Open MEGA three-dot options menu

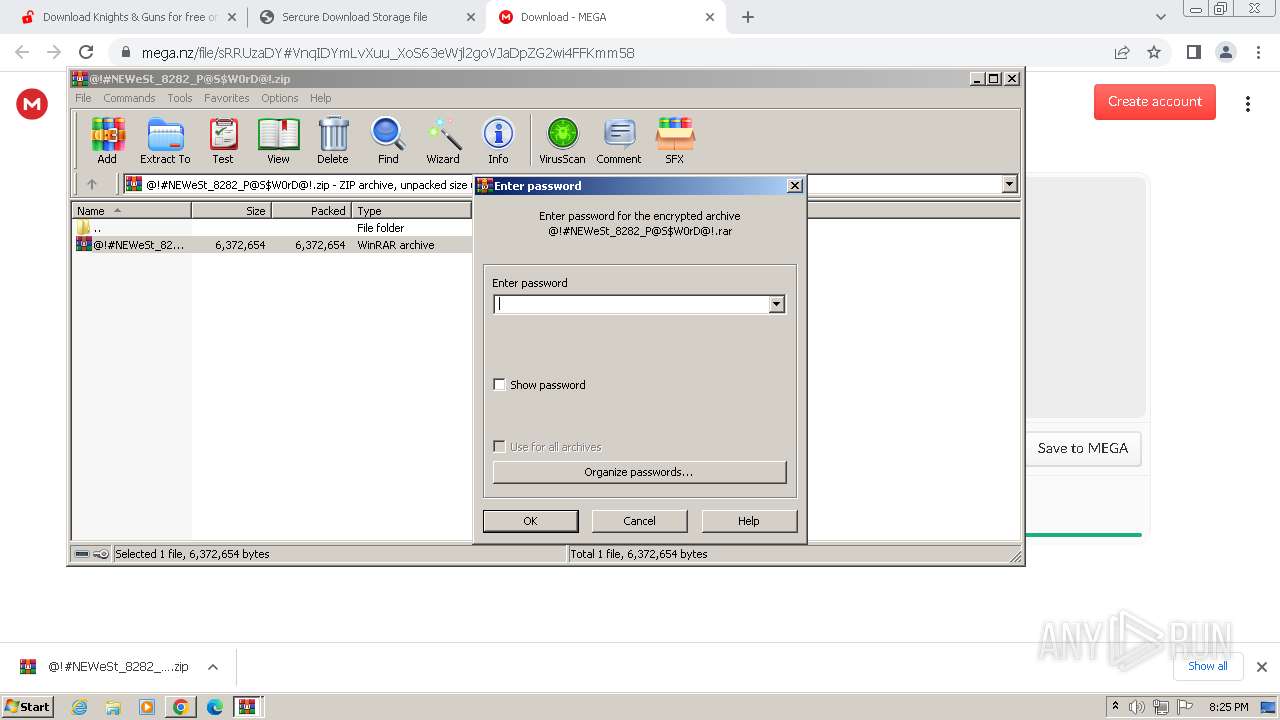pos(1247,103)
